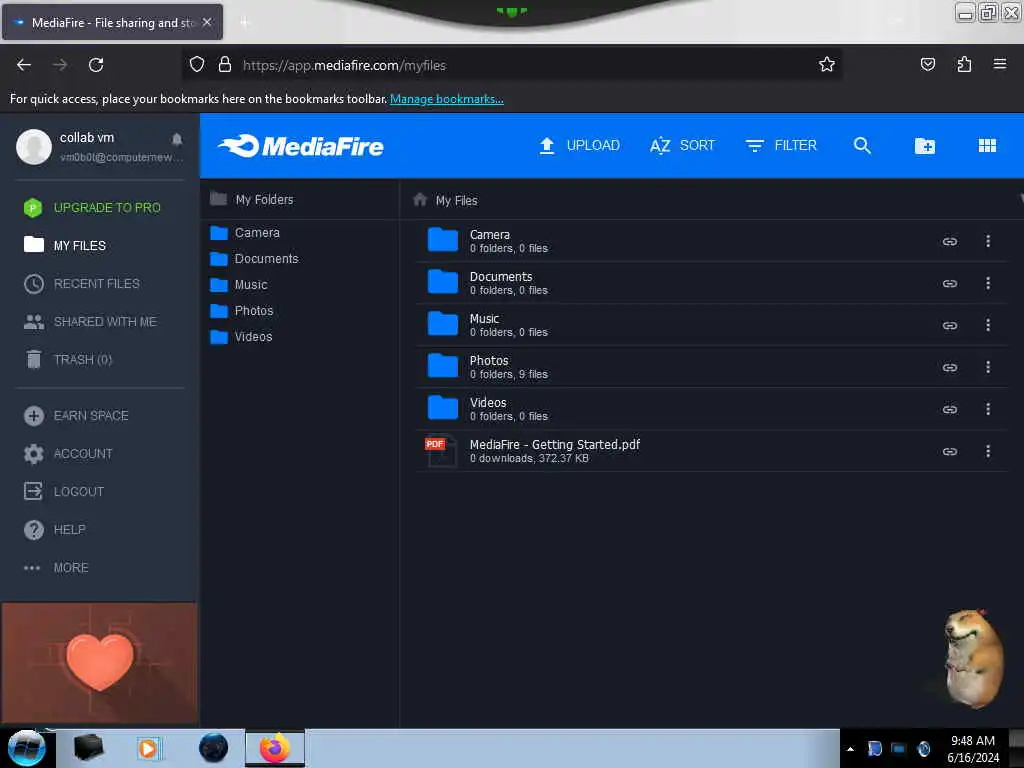
Task: Open the Videos folder row icon
Action: 442,408
